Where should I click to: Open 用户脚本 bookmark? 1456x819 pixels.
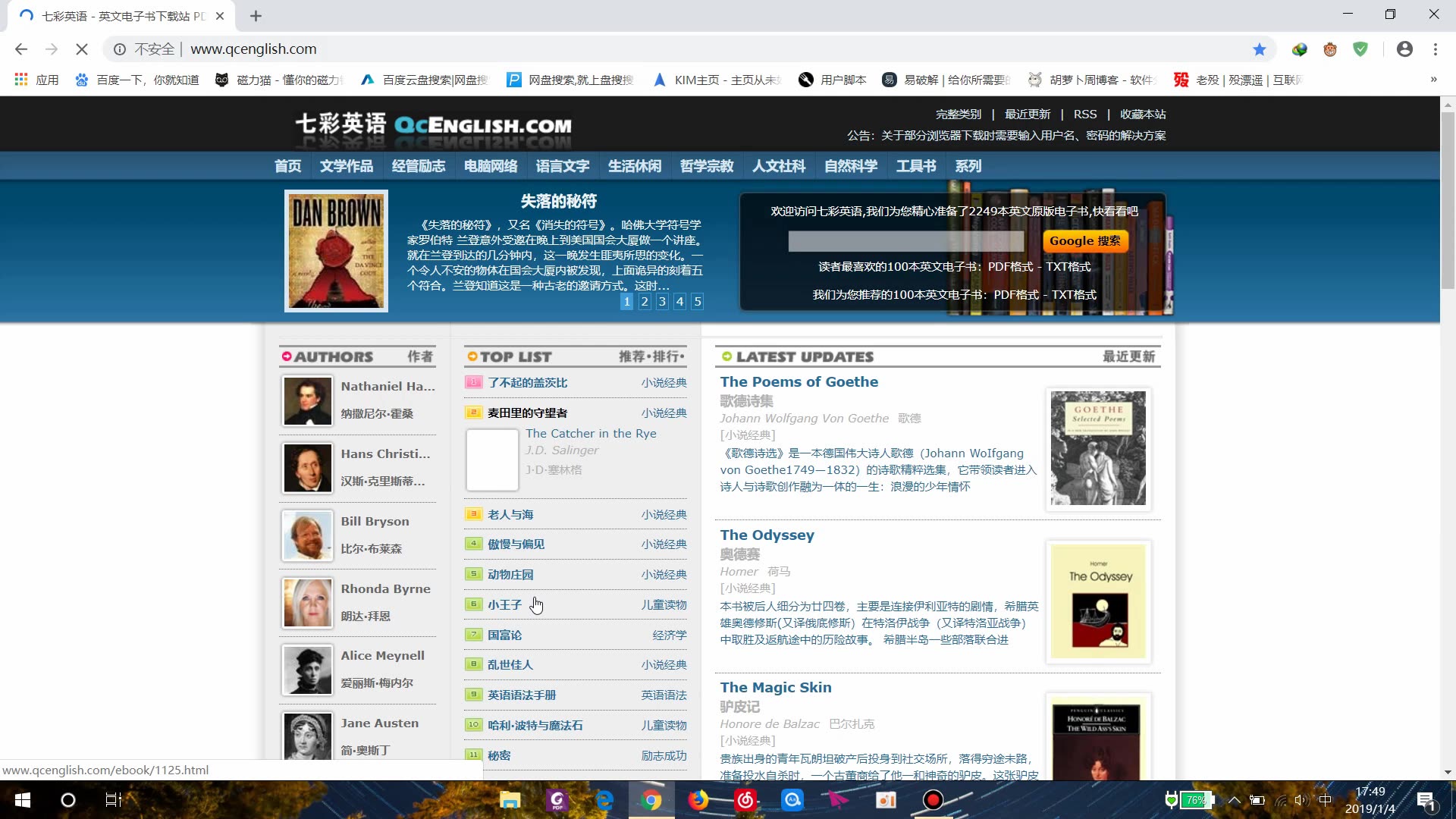tap(833, 80)
